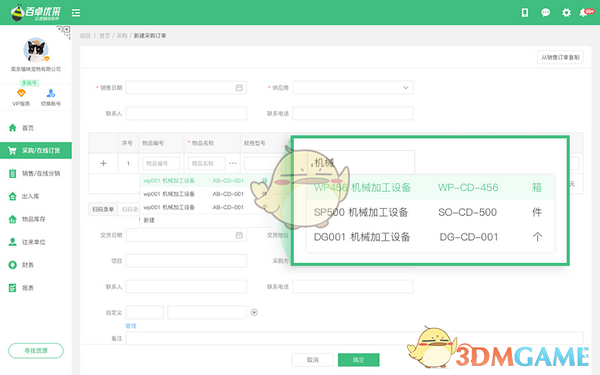The height and width of the screenshot is (375, 600).
Task: Click the circled plus next to 自定义 fields
Action: coord(254,312)
